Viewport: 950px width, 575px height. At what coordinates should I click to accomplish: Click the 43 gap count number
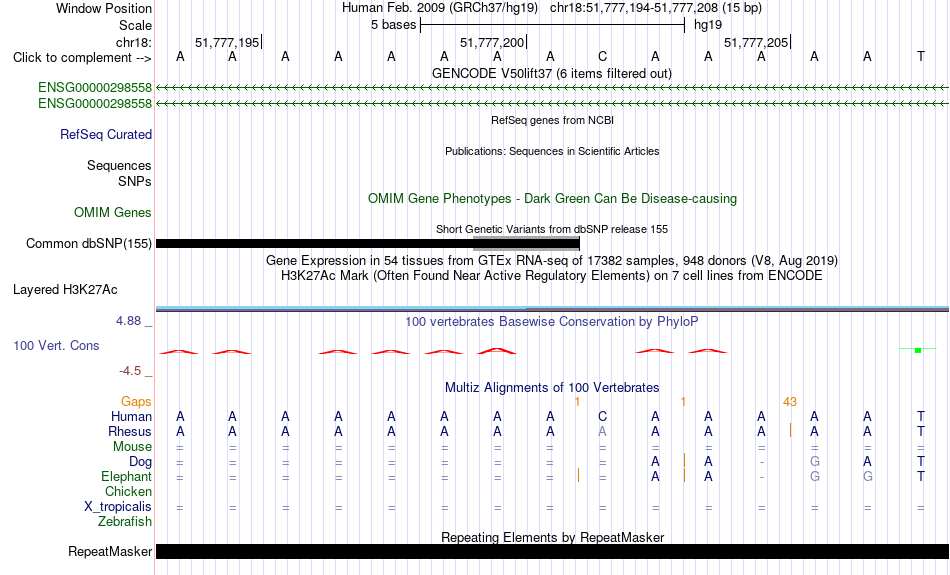(789, 402)
